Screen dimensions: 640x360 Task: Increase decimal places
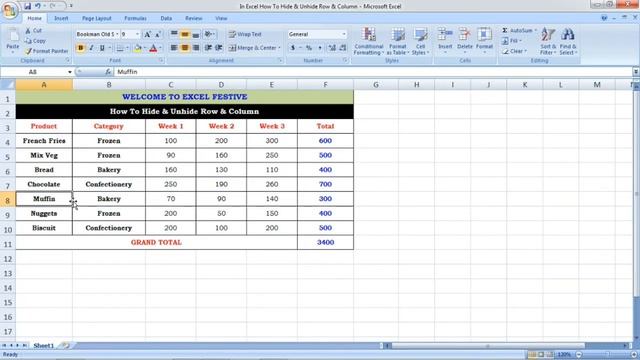click(332, 48)
